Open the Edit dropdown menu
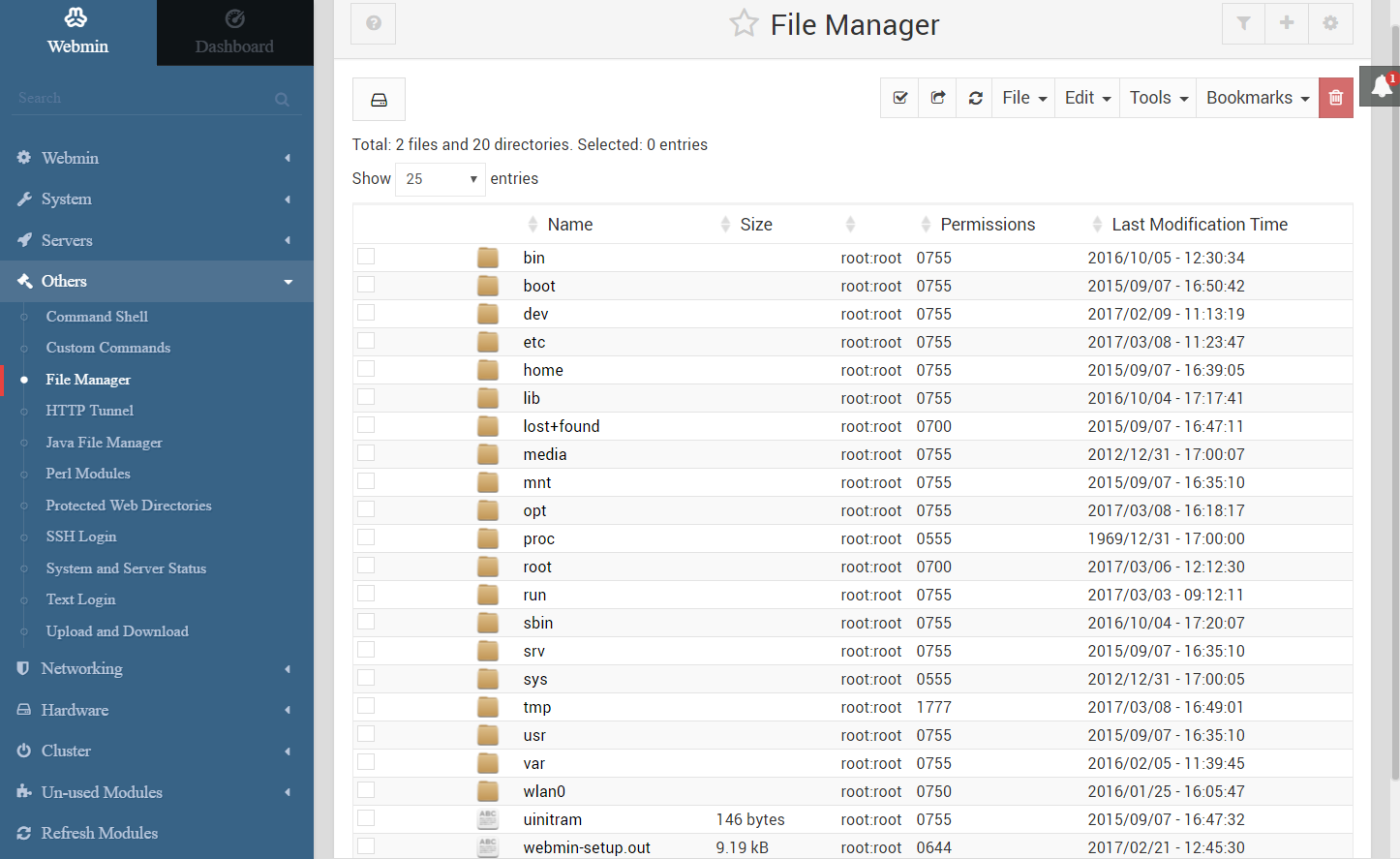1400x859 pixels. pos(1086,98)
